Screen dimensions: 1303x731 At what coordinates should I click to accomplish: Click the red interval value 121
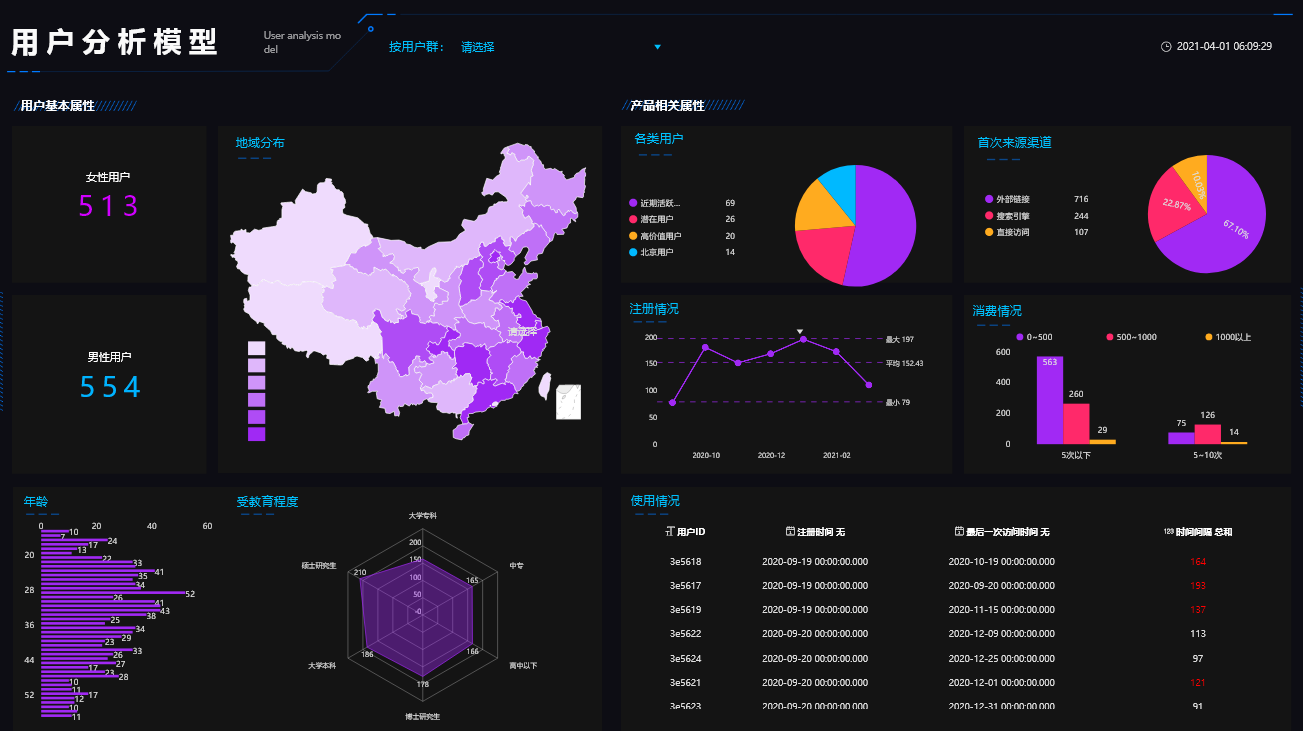point(1198,682)
